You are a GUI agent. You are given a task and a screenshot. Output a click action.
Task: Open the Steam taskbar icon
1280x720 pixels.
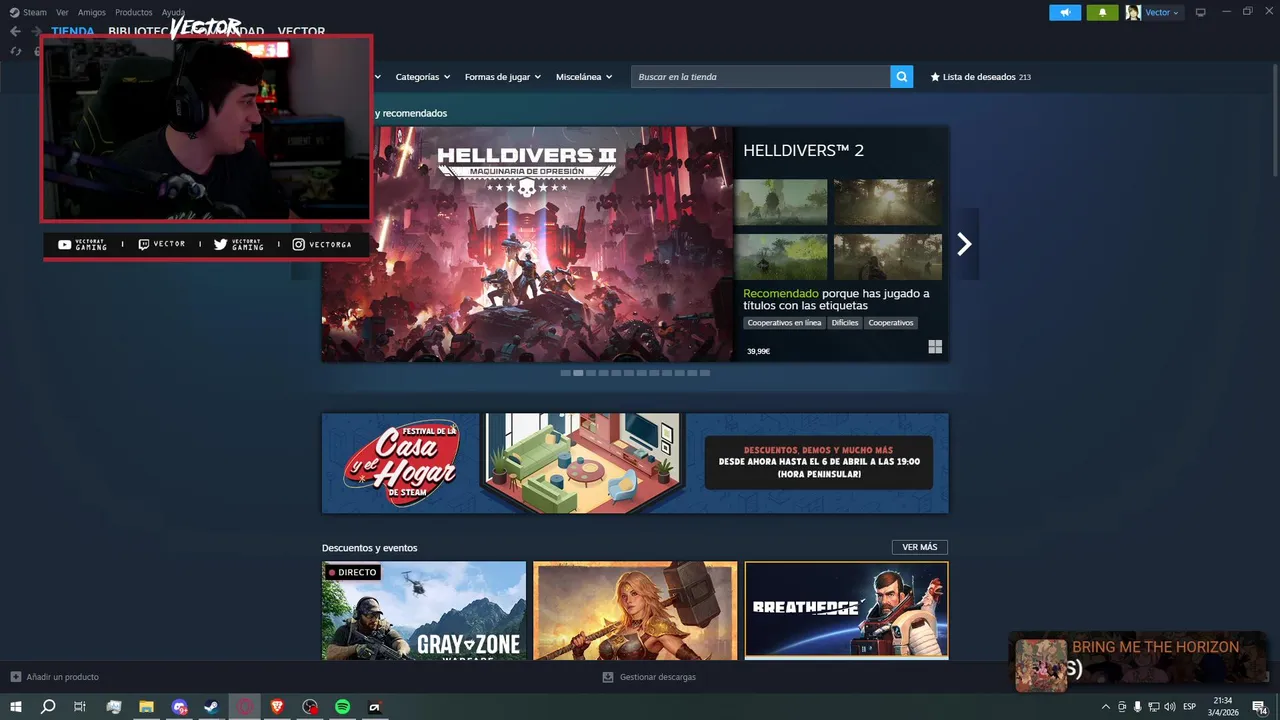(x=211, y=707)
